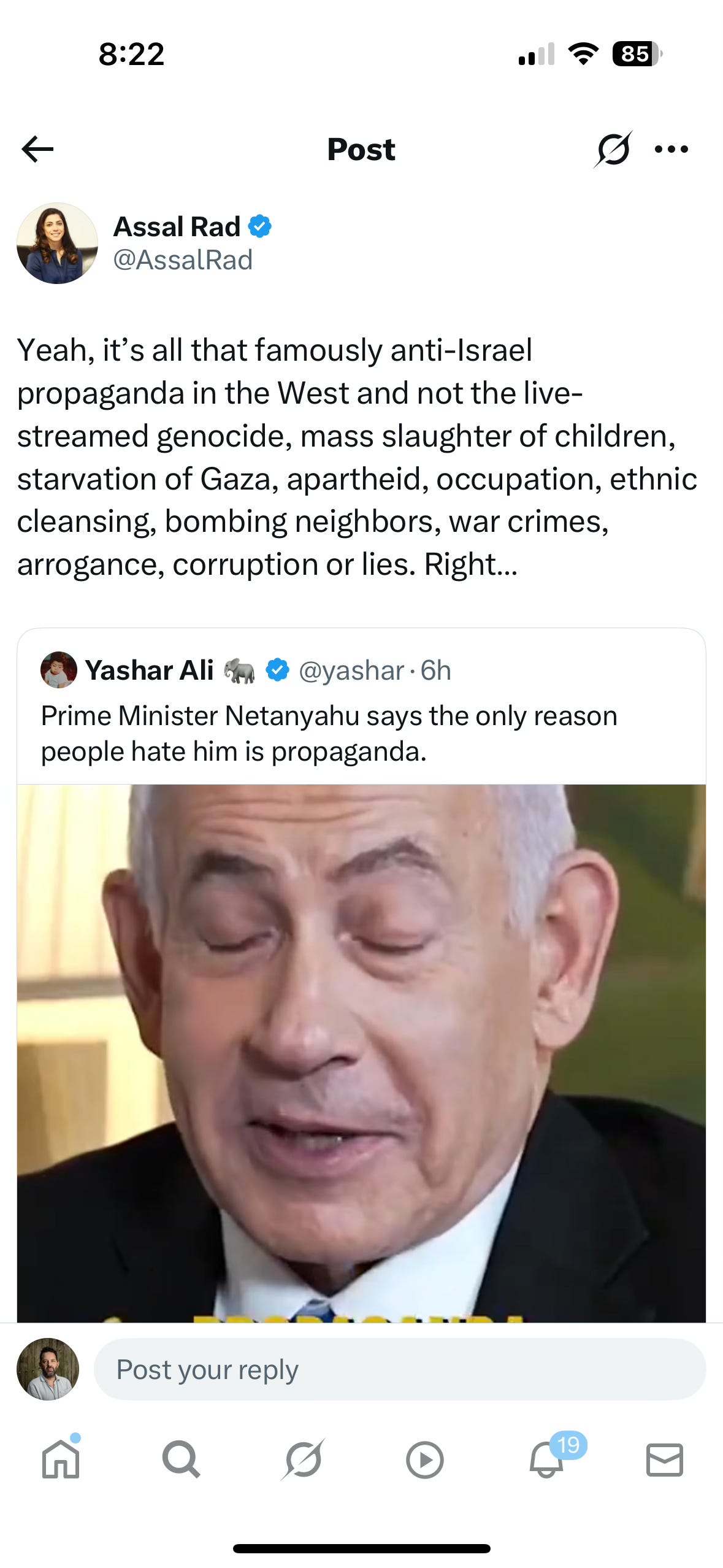Image resolution: width=723 pixels, height=1568 pixels.
Task: Open the @AssalRad handle link
Action: [183, 260]
